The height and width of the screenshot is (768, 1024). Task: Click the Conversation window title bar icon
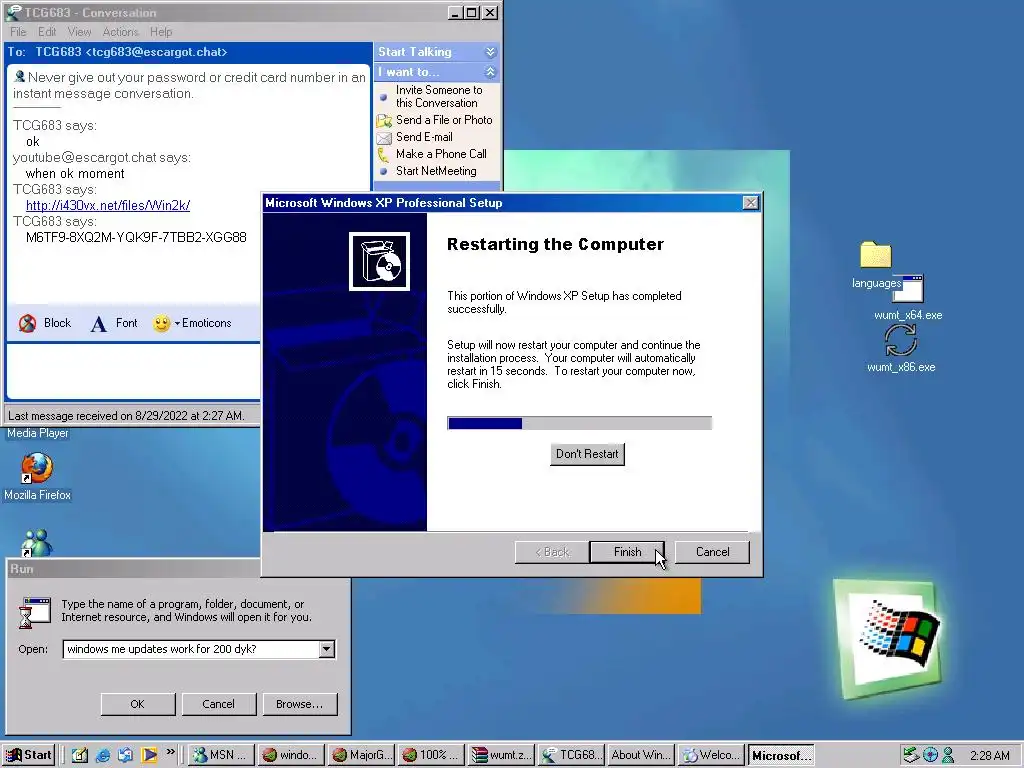(12, 12)
